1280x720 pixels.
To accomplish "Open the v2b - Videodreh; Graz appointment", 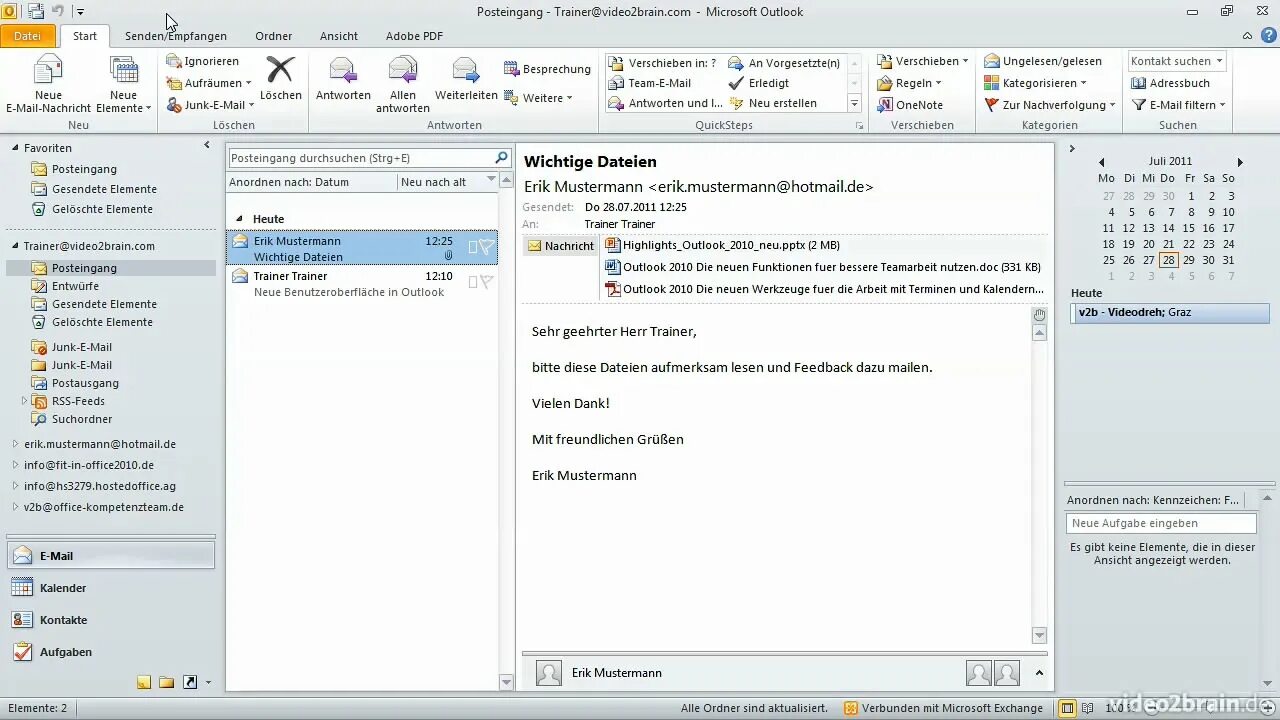I will (x=1170, y=313).
